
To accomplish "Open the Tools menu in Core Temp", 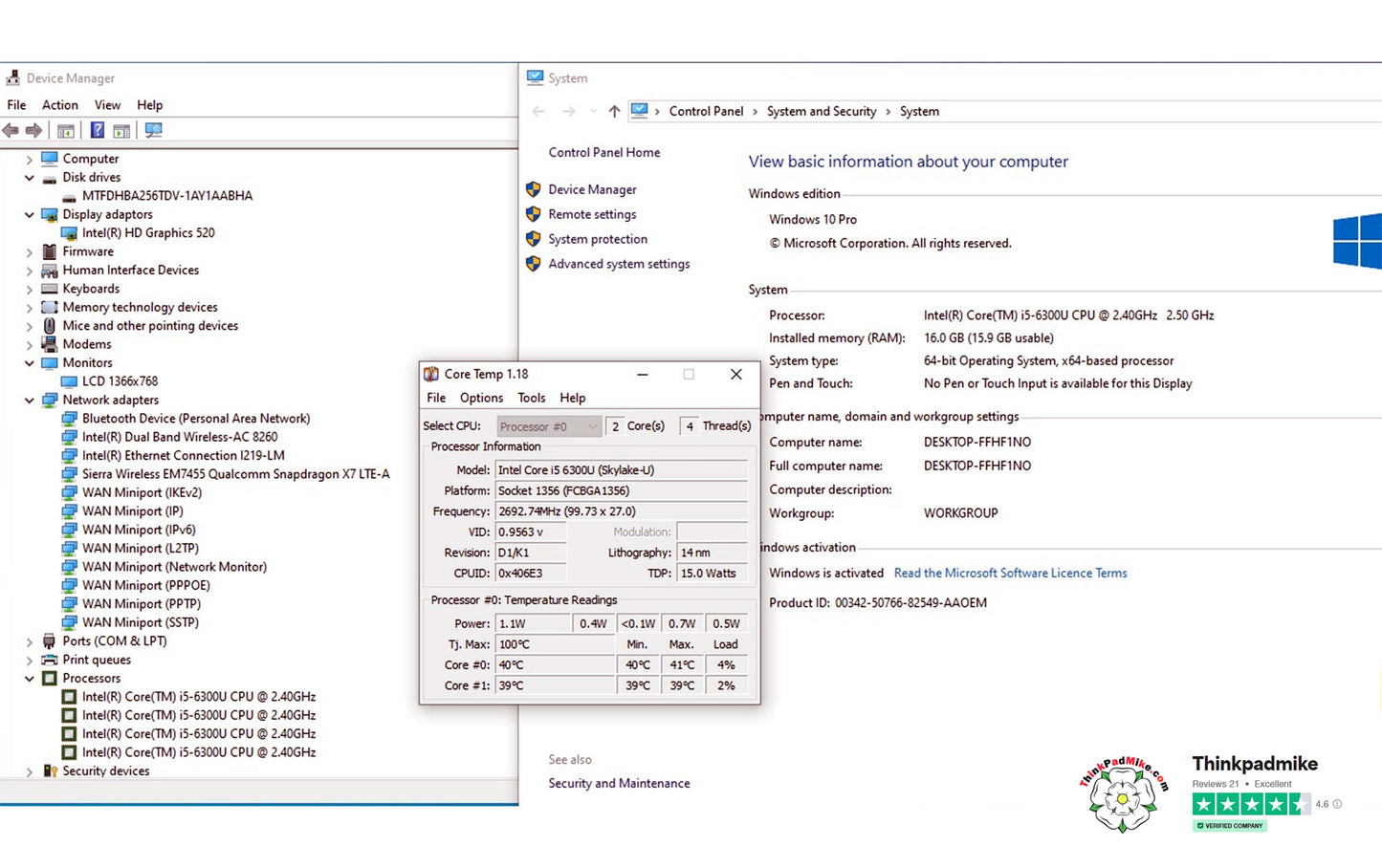I will click(532, 398).
